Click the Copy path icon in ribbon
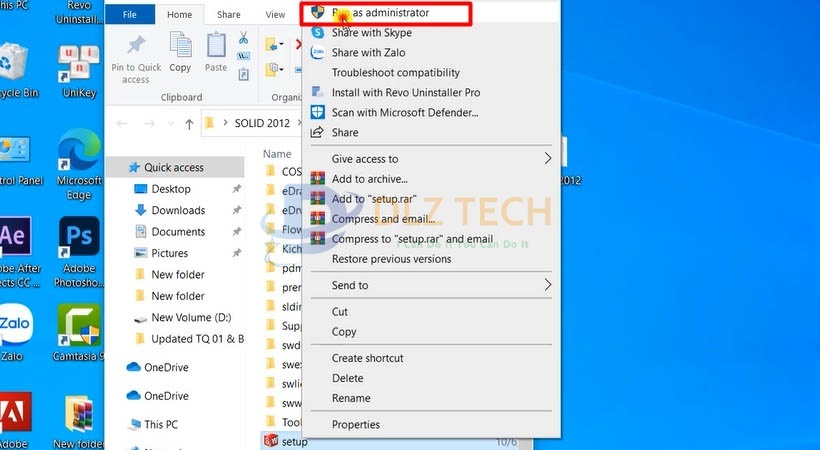Viewport: 820px width, 450px height. (243, 56)
